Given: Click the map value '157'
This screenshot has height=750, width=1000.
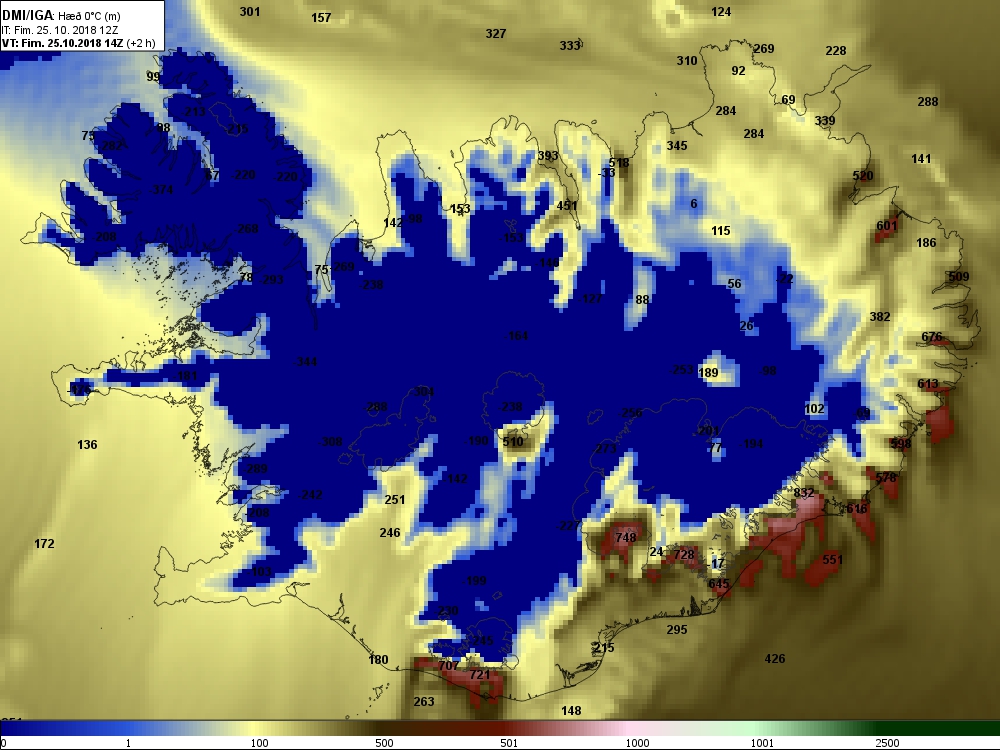Looking at the screenshot, I should point(321,17).
